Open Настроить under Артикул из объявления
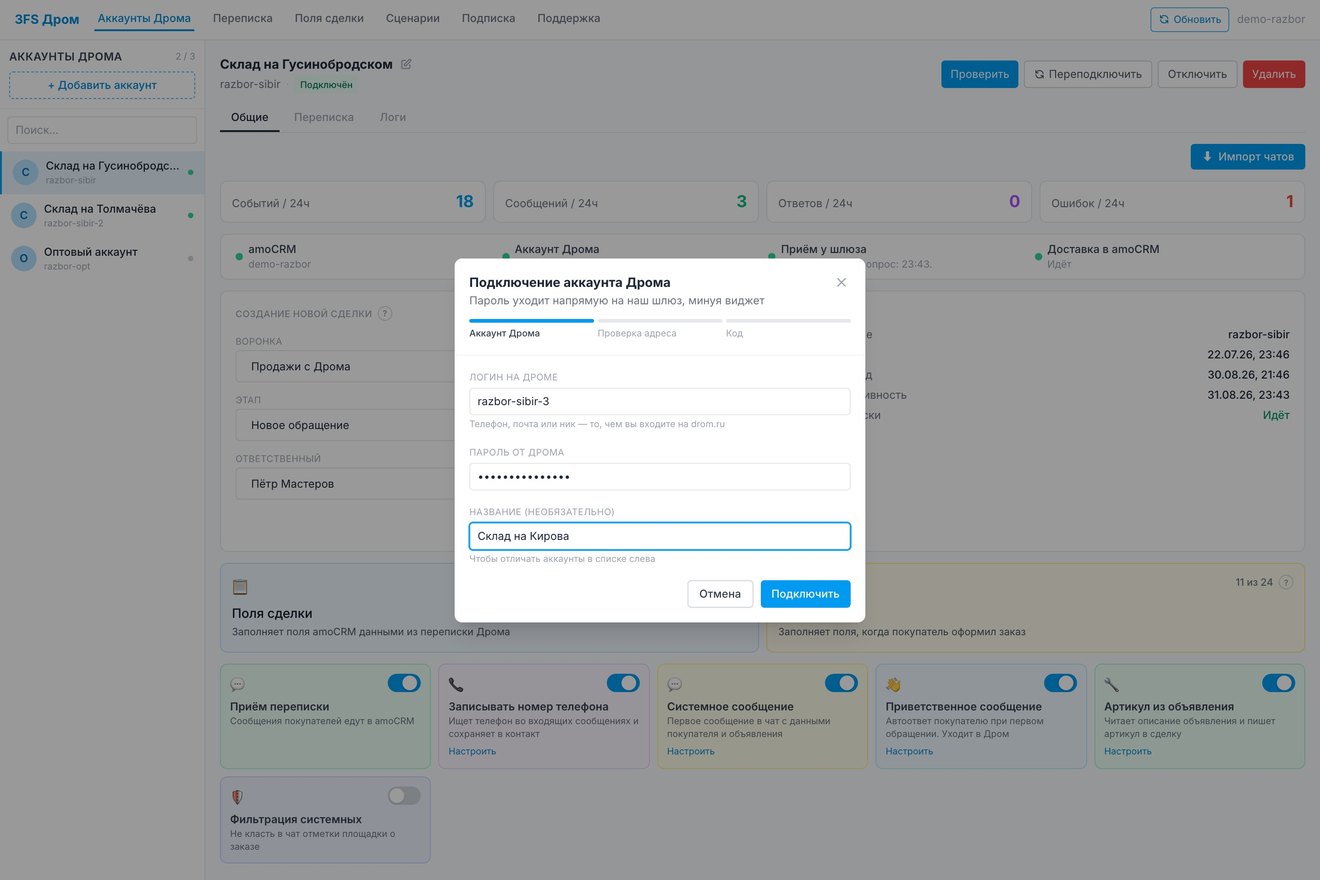Viewport: 1320px width, 880px height. click(1128, 751)
